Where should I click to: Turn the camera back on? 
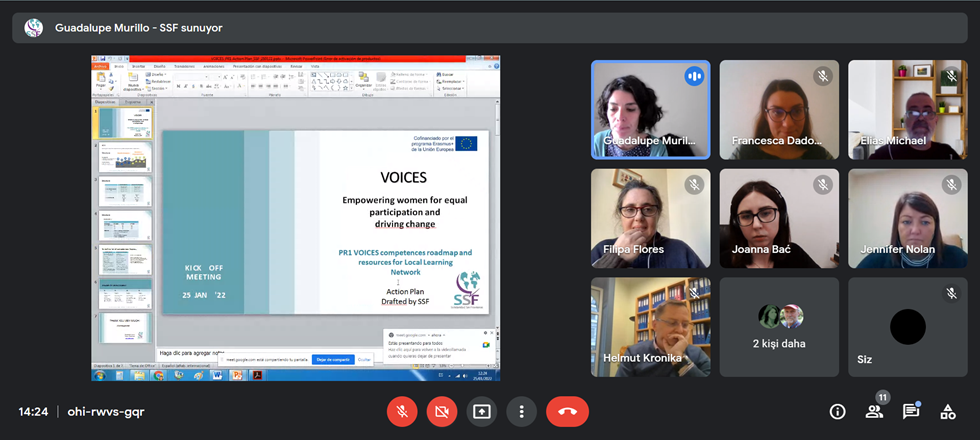tap(442, 411)
